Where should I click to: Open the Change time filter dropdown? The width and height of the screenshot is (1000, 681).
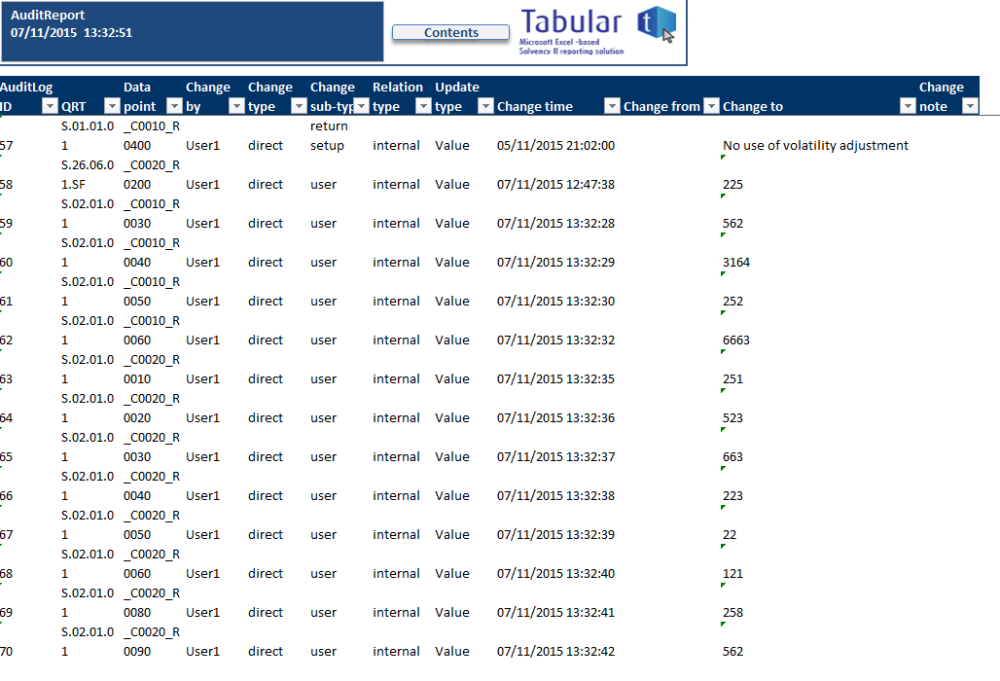[x=611, y=107]
